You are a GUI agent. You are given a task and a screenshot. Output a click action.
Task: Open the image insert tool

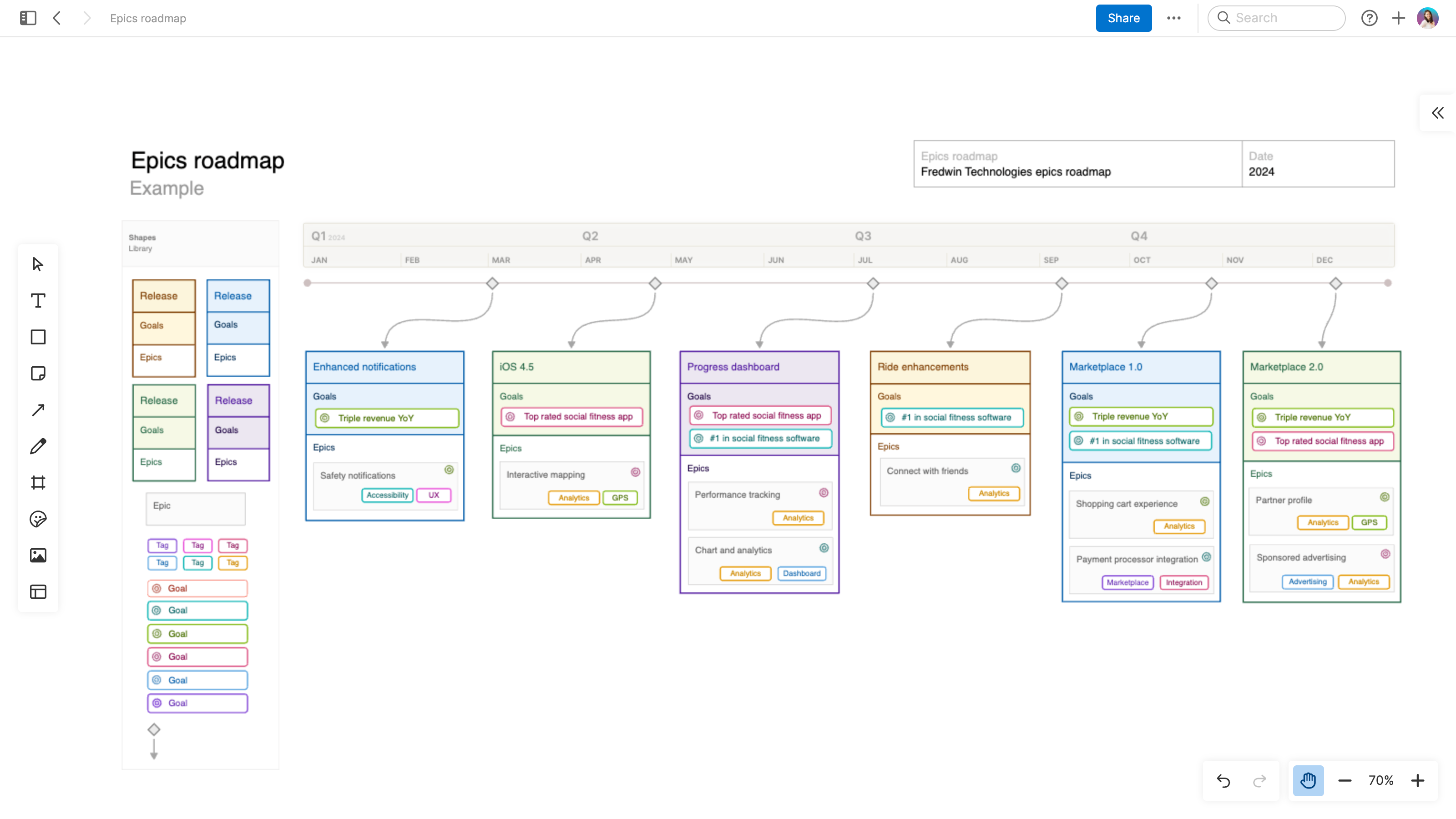38,555
